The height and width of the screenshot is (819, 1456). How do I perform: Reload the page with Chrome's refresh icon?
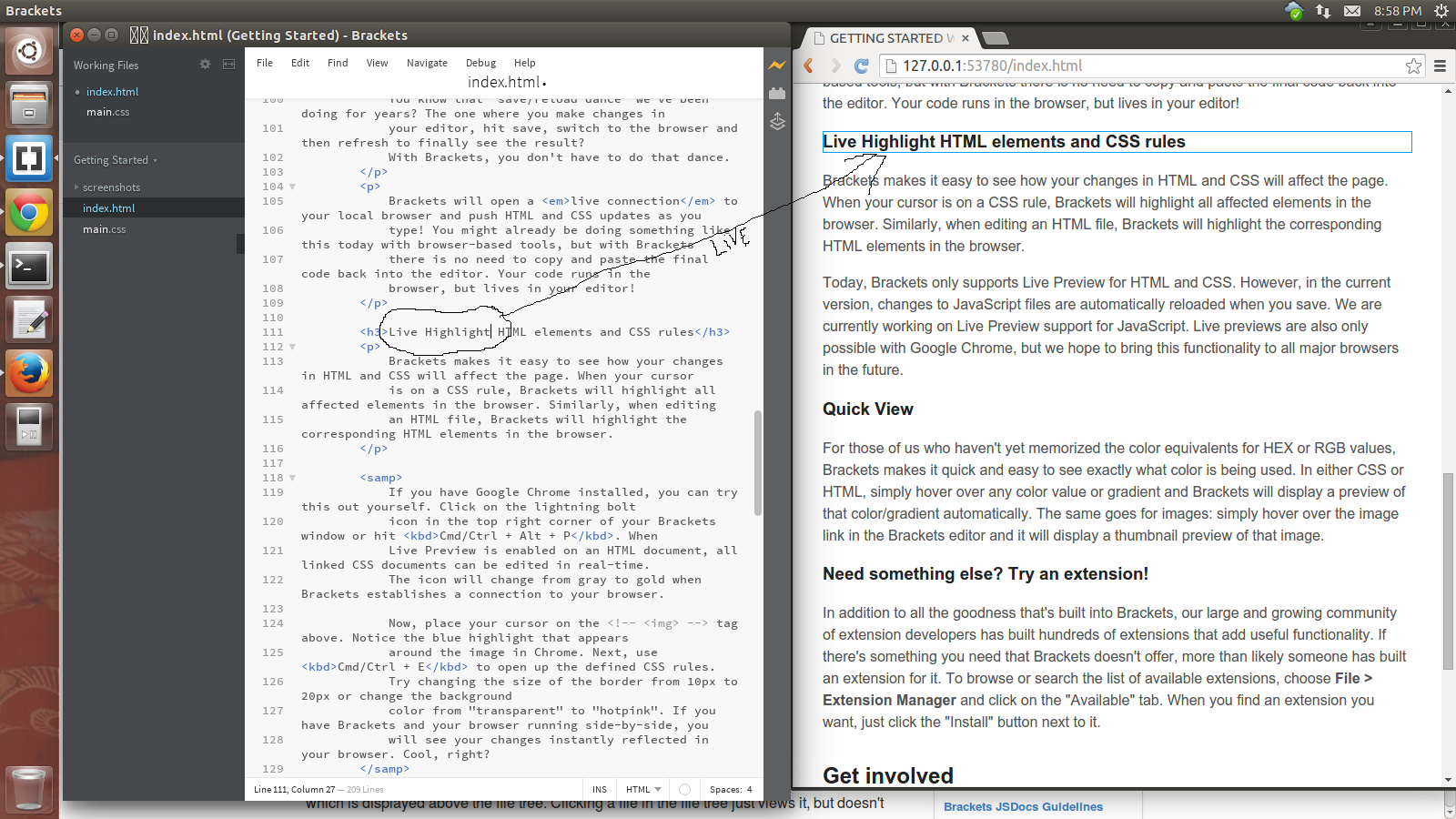tap(862, 66)
